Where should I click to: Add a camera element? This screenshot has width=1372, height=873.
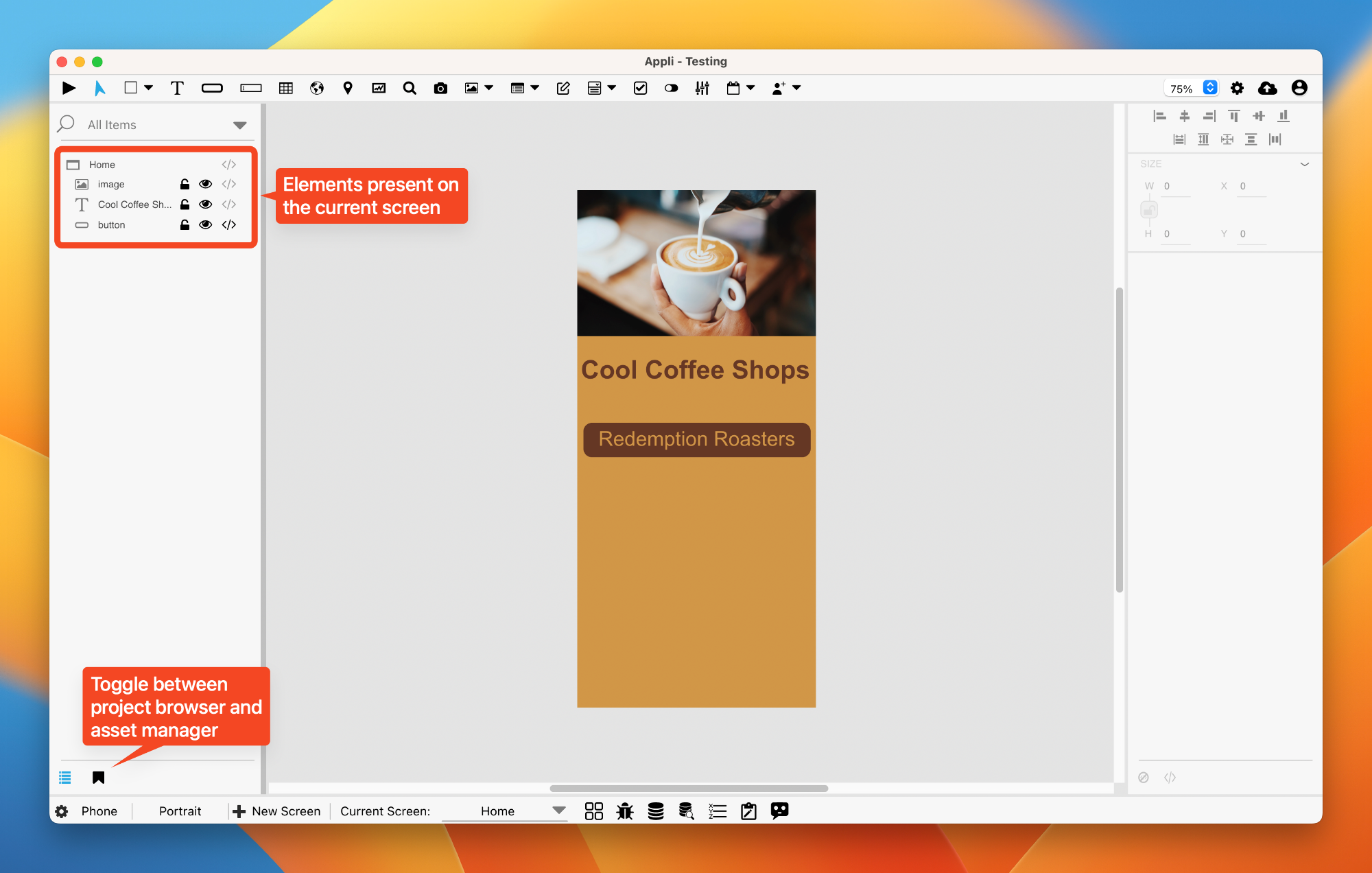pyautogui.click(x=440, y=88)
